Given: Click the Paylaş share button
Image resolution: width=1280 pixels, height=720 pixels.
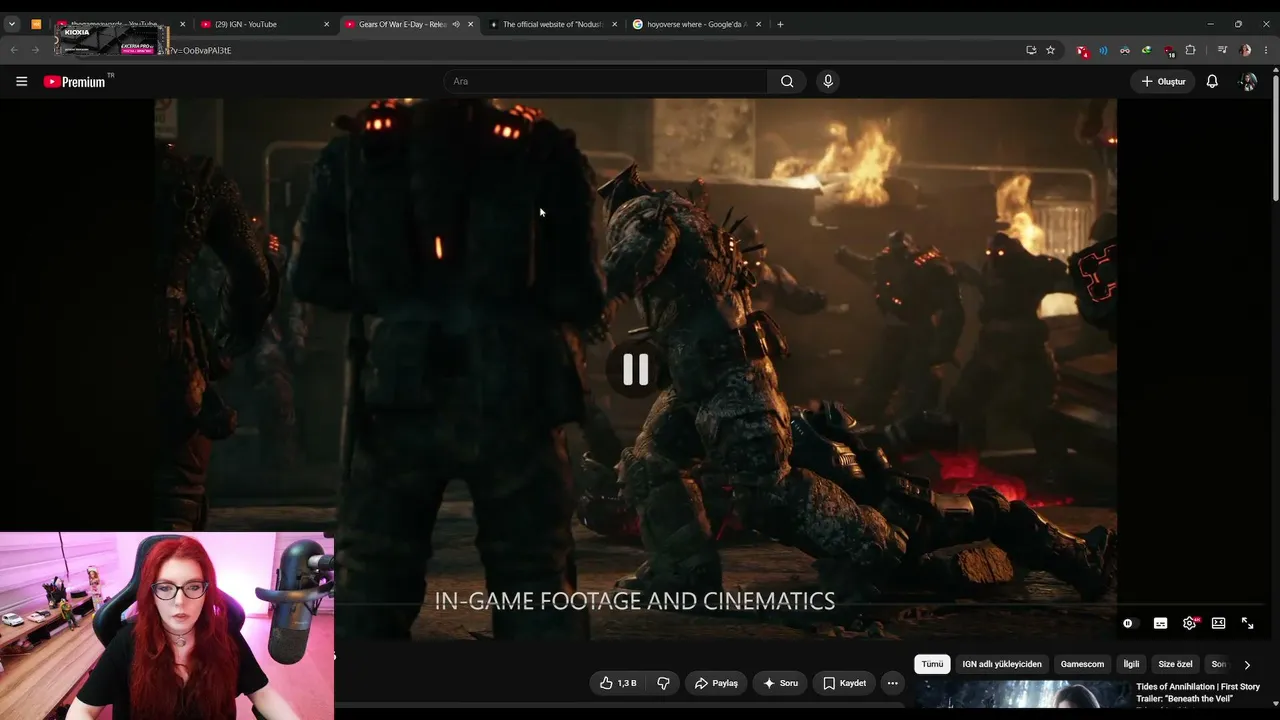Looking at the screenshot, I should pyautogui.click(x=716, y=683).
